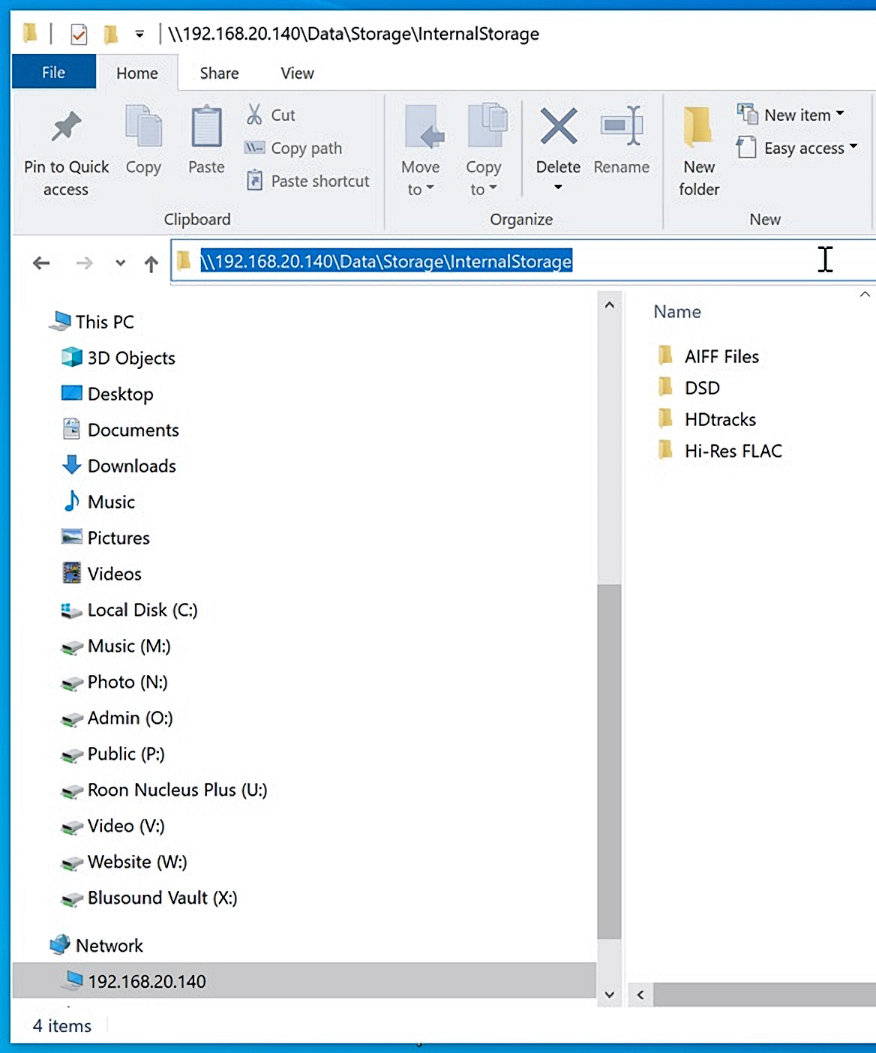Screen dimensions: 876x1053
Task: Go up one folder level arrow
Action: pos(151,264)
